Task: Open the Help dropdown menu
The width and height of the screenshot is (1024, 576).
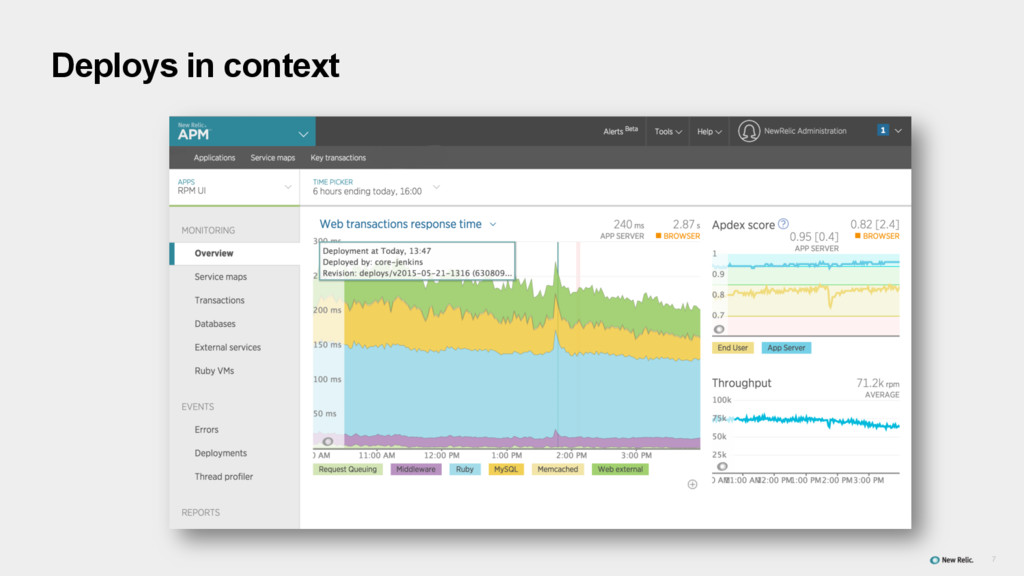Action: [x=709, y=131]
